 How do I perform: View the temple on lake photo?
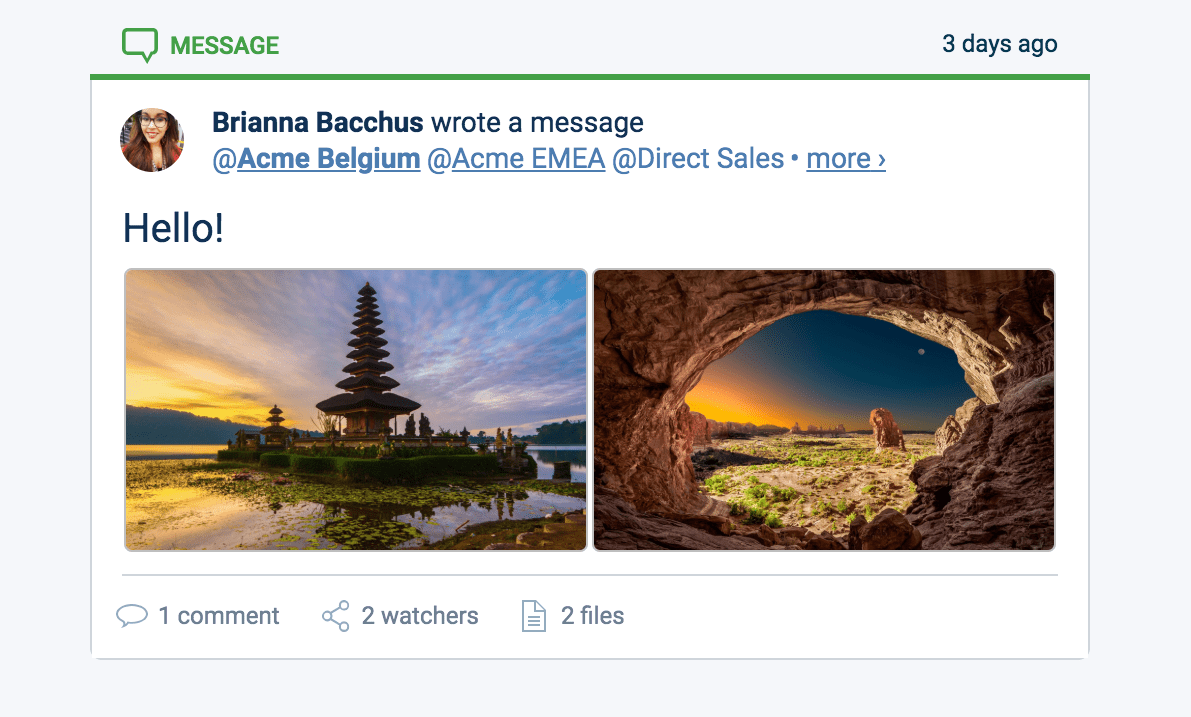pyautogui.click(x=355, y=409)
